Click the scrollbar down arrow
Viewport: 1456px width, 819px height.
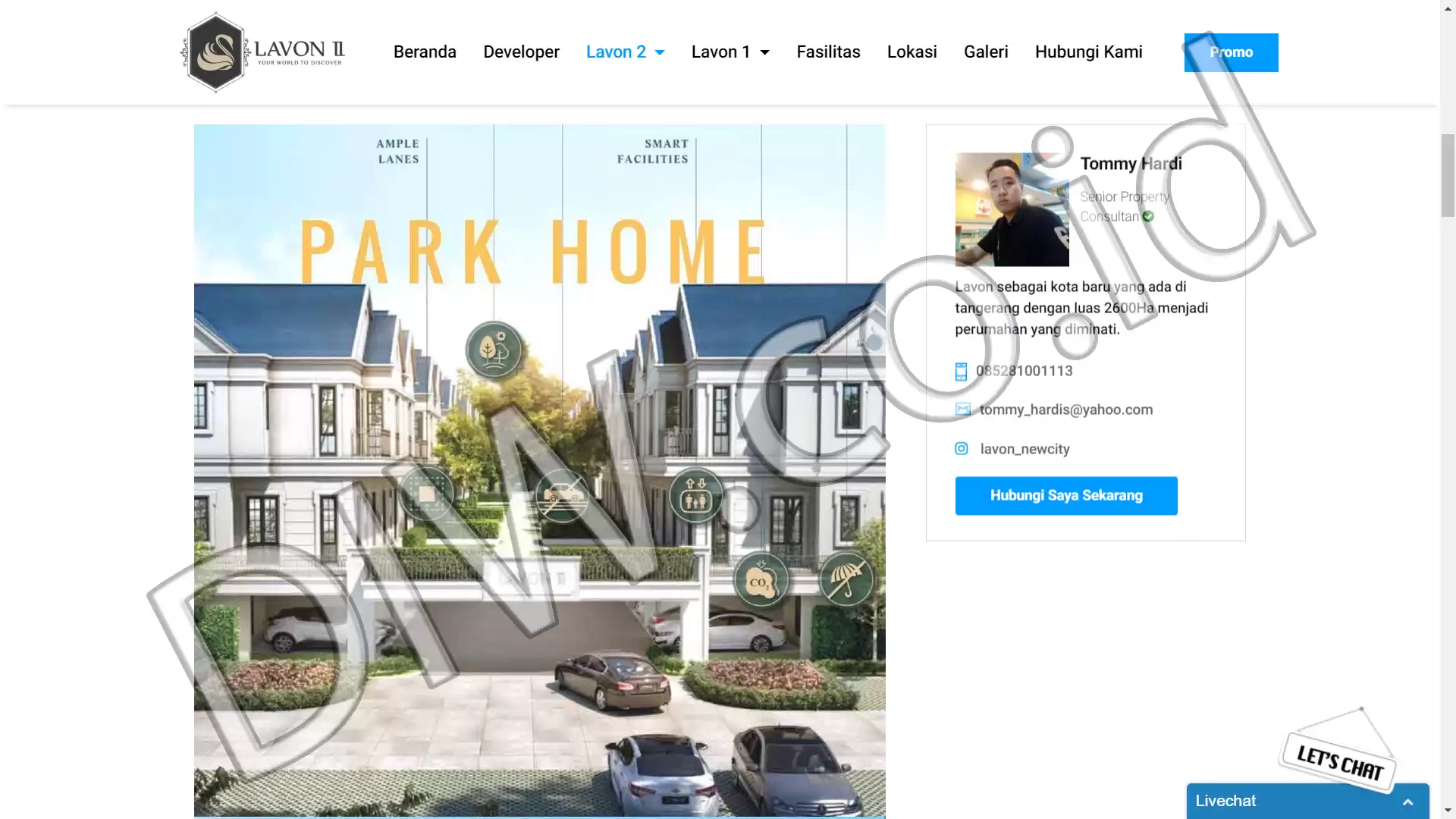tap(1448, 811)
